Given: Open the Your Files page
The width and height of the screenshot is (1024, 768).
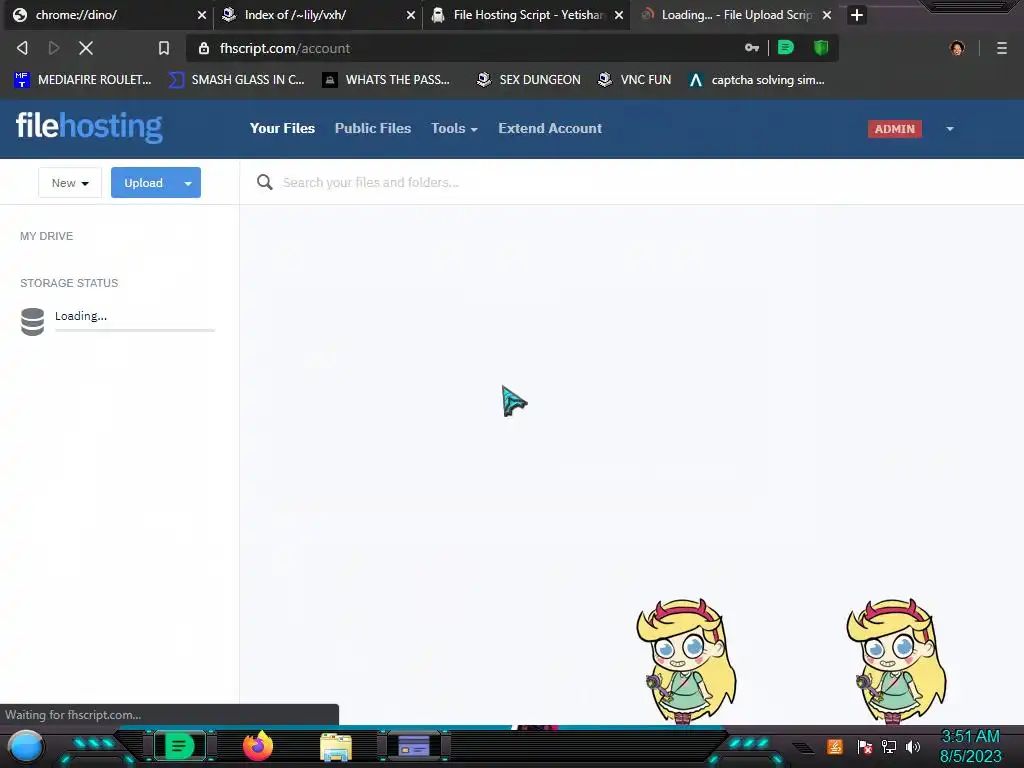Looking at the screenshot, I should [282, 128].
